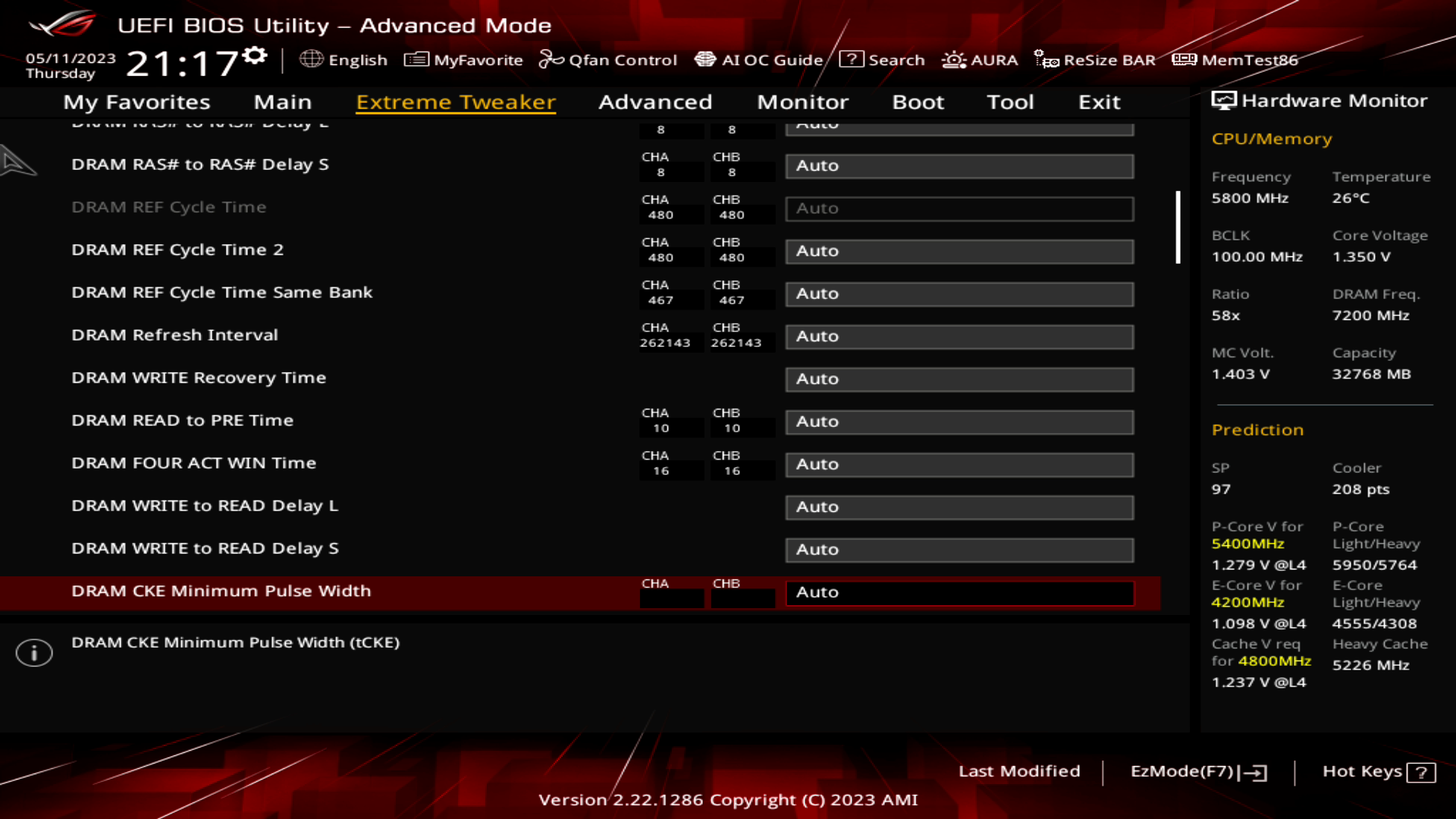Open Auto dropdown for DRAM RAS# to RAS# Delay S
This screenshot has height=819, width=1456.
(959, 166)
